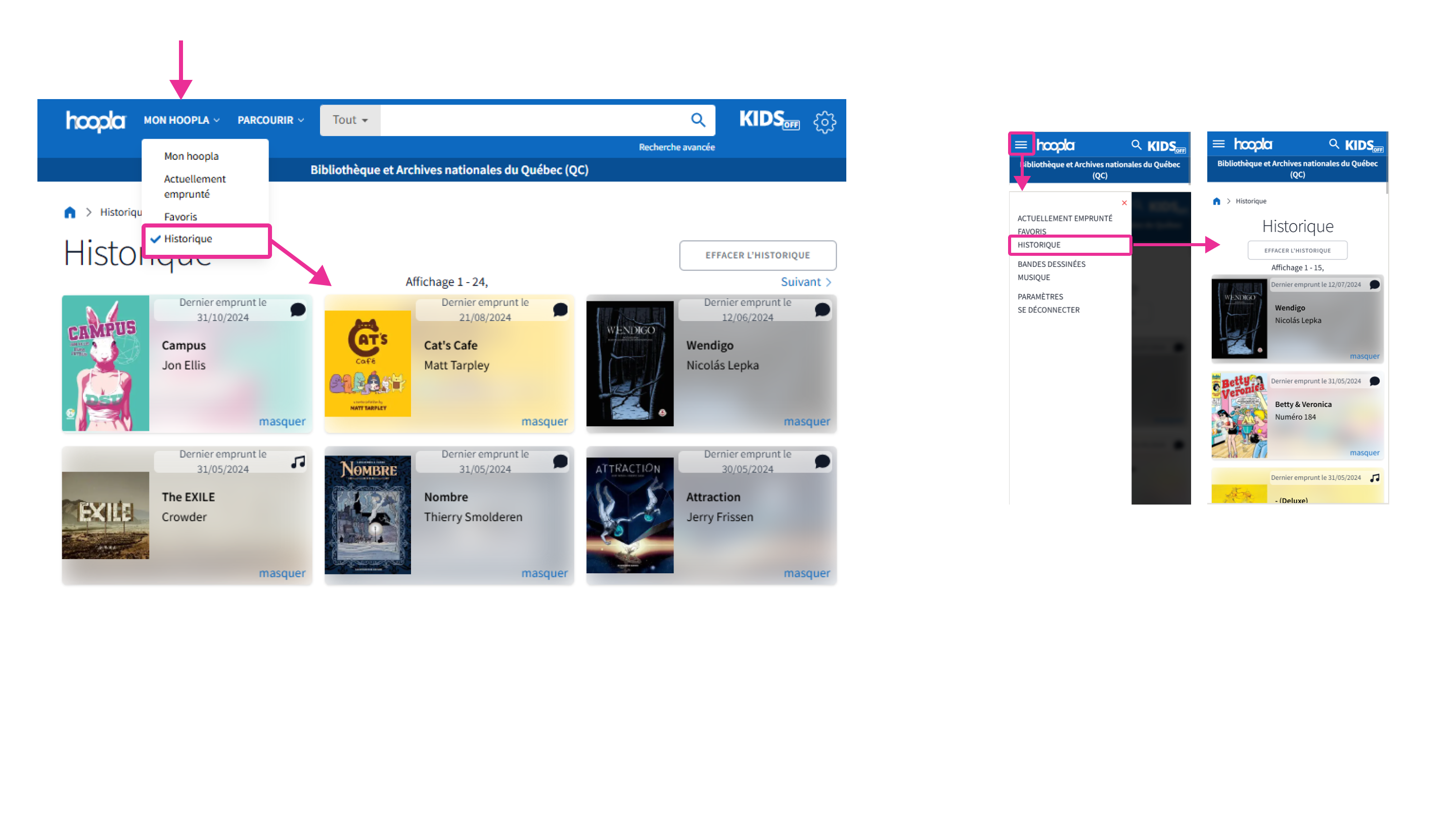1456x819 pixels.
Task: Select Actuellement emprunté in the dropdown menu
Action: 195,186
